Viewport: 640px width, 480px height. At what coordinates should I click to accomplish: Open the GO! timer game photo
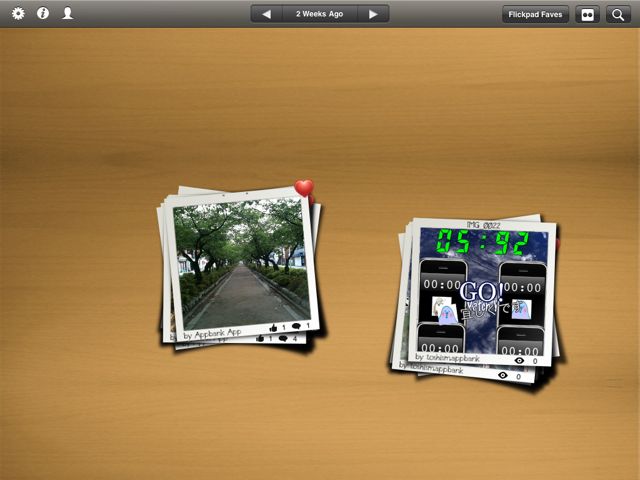484,291
